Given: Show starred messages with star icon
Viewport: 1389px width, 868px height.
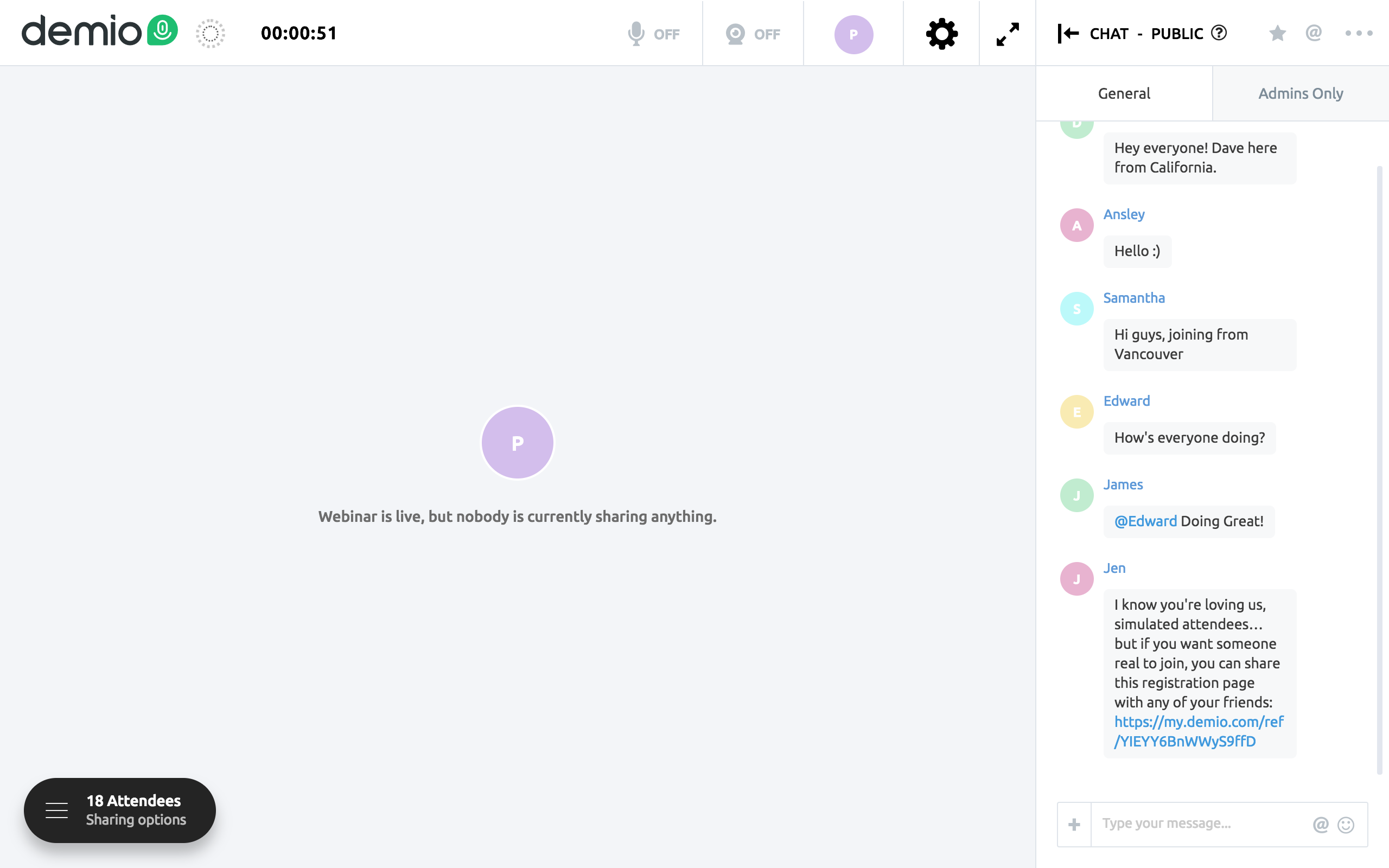Looking at the screenshot, I should (x=1277, y=33).
